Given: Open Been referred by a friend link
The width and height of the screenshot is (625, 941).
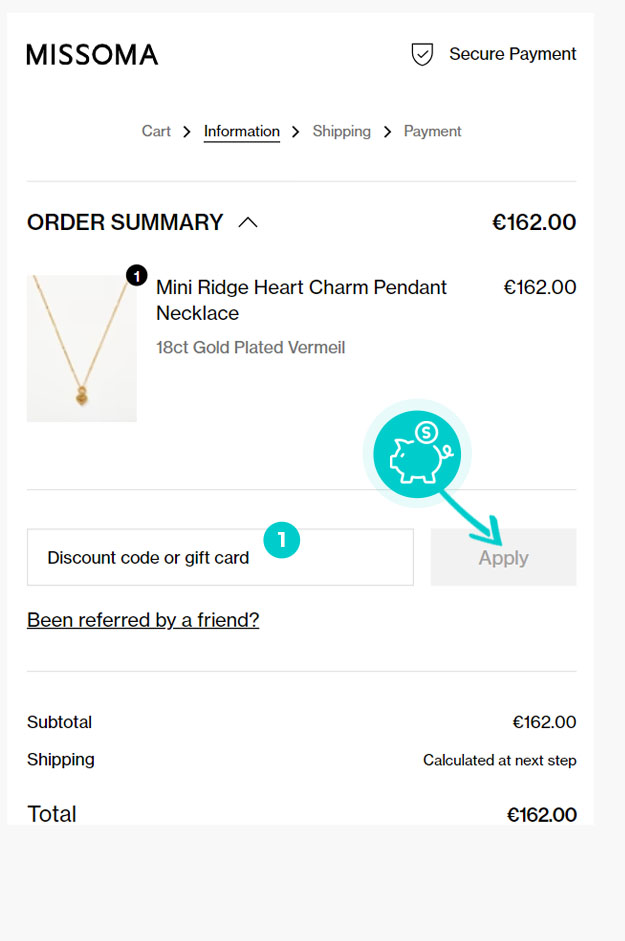Looking at the screenshot, I should pyautogui.click(x=143, y=620).
